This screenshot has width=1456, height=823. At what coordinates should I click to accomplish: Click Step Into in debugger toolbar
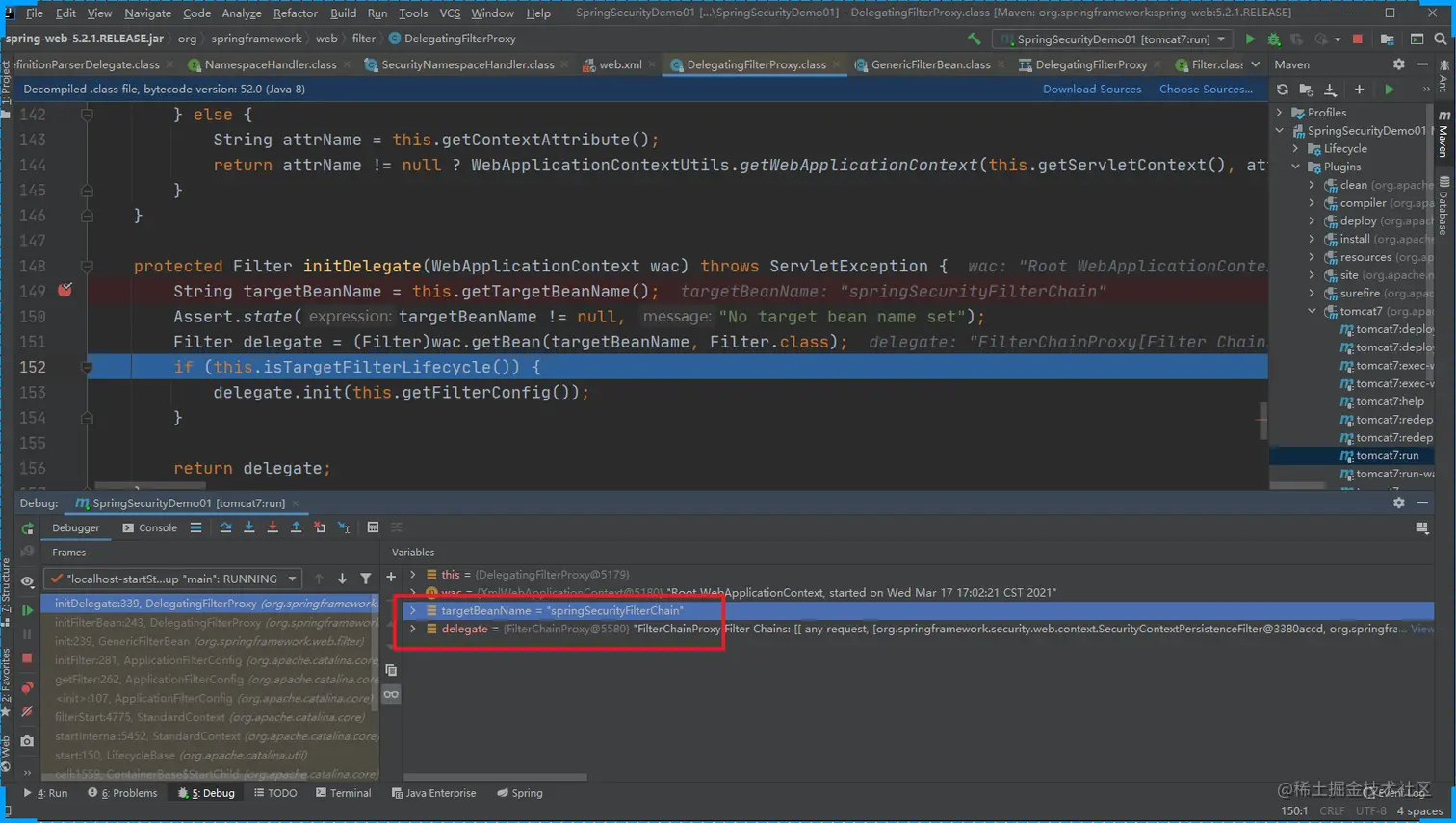(248, 527)
